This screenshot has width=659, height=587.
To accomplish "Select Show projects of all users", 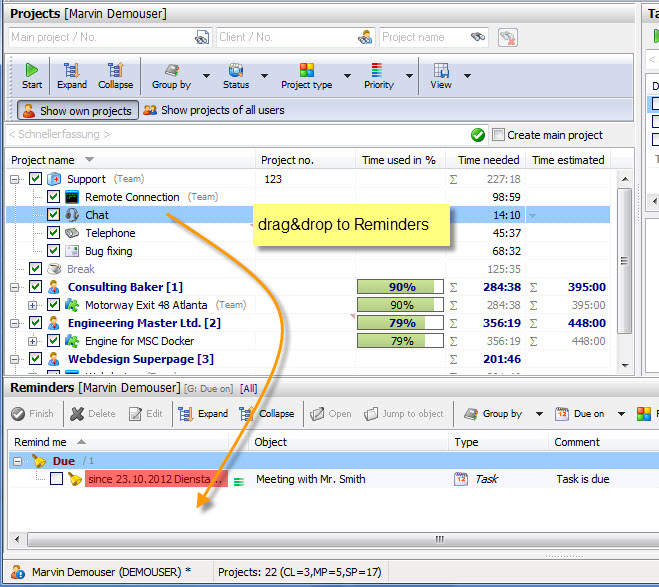I will pos(214,110).
